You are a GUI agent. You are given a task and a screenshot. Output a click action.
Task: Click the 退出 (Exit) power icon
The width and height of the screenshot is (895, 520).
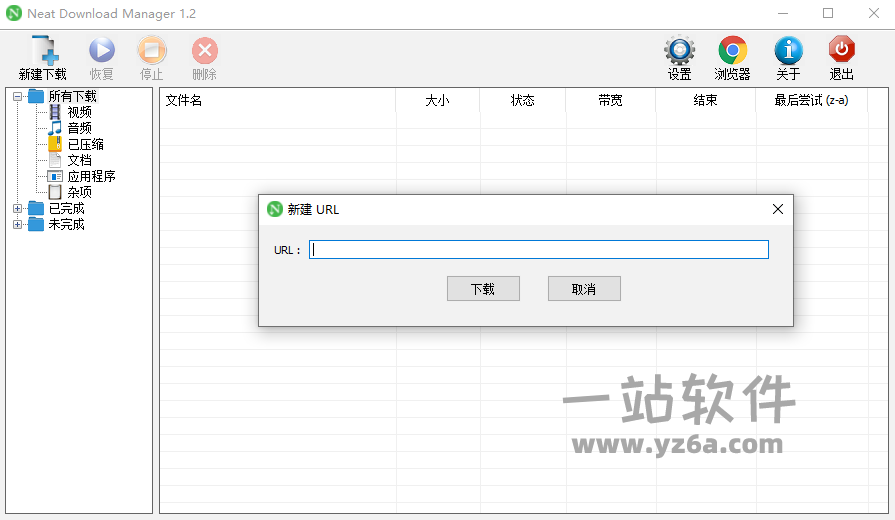(842, 50)
